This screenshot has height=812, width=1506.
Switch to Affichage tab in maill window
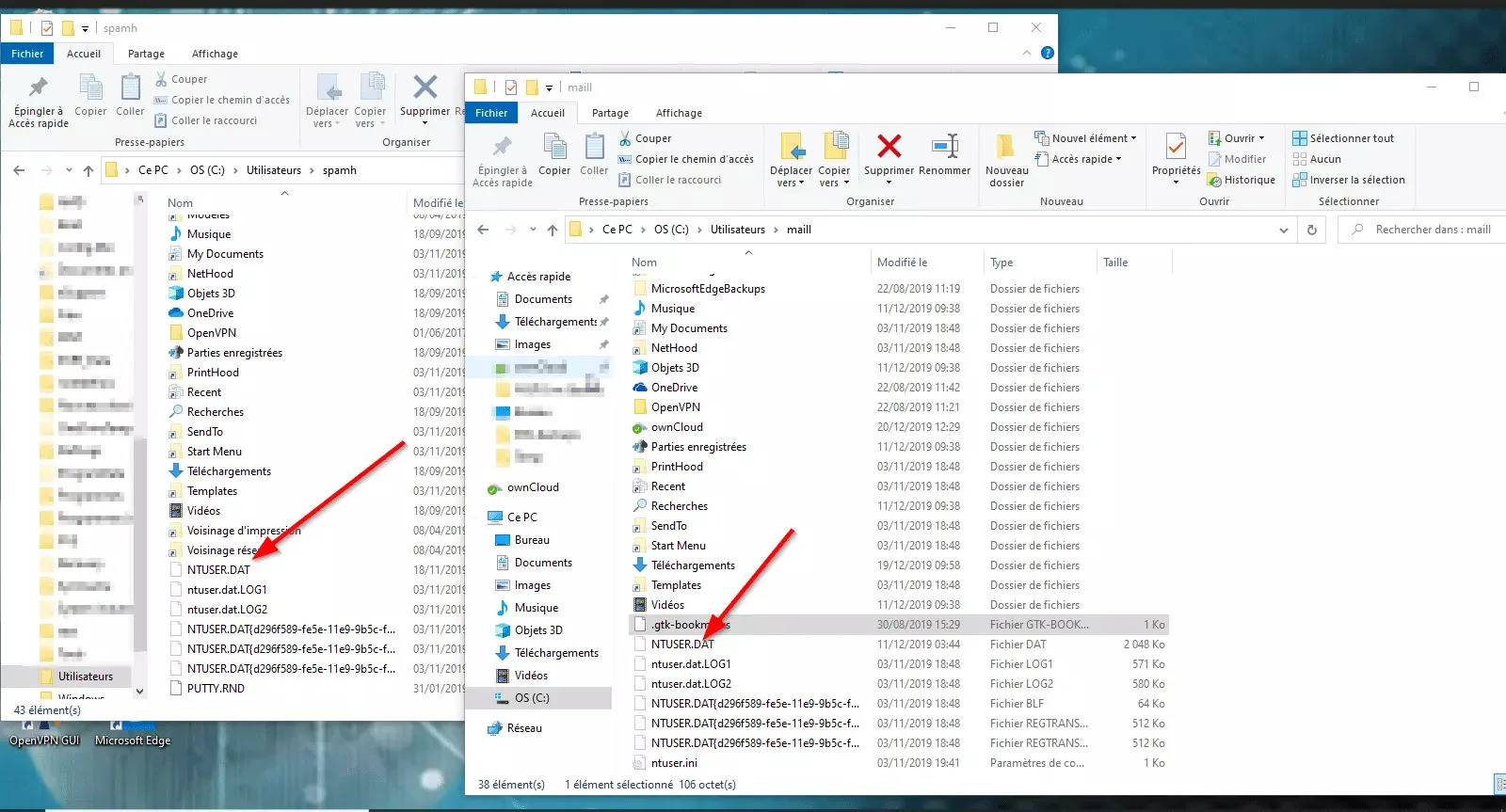click(679, 113)
